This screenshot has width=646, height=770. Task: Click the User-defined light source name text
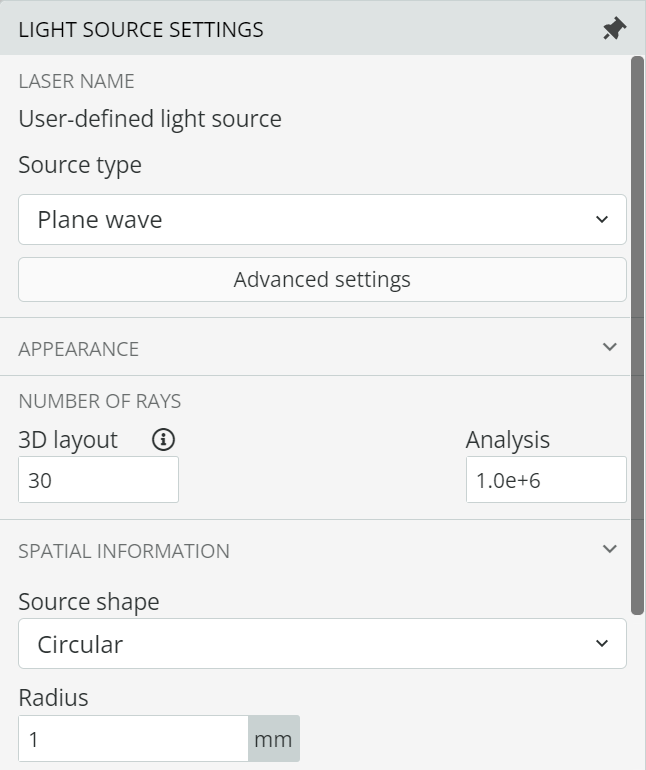pos(150,119)
